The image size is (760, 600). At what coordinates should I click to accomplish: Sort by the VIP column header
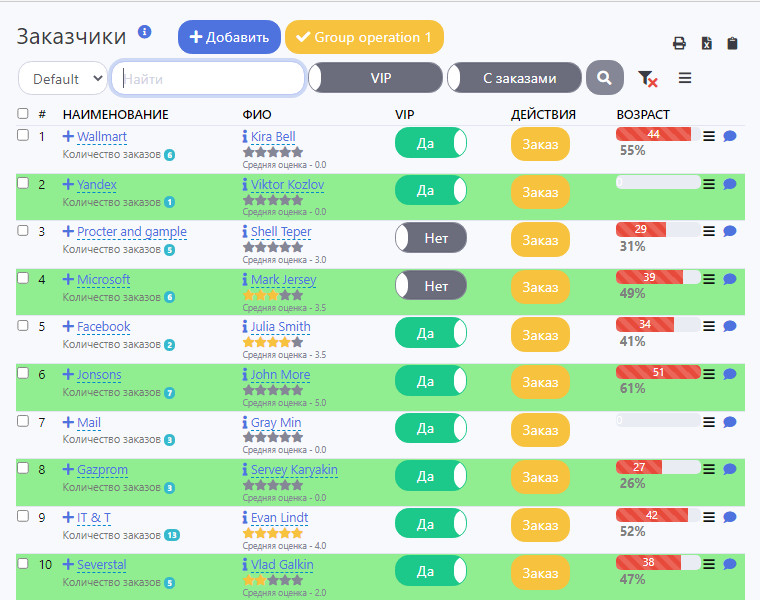405,115
